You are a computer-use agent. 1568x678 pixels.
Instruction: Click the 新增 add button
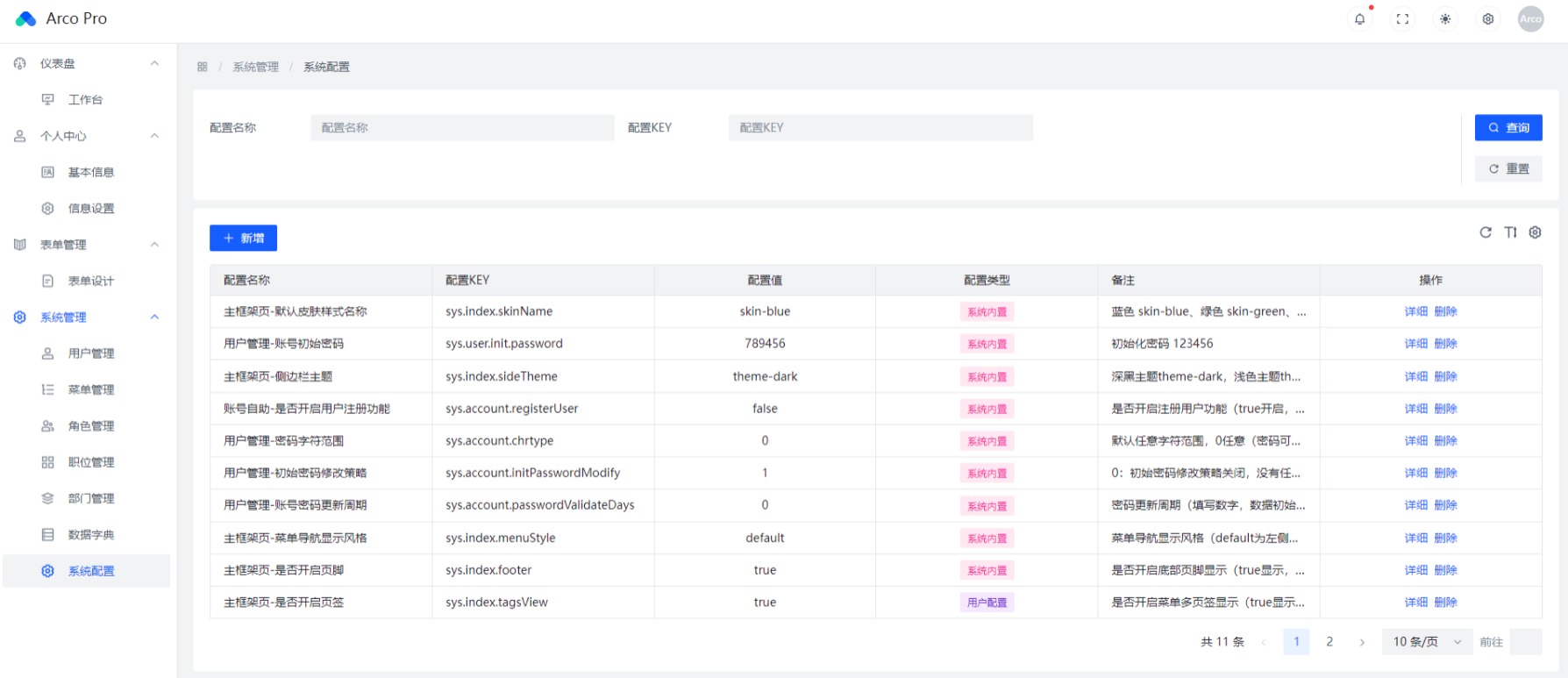click(243, 239)
